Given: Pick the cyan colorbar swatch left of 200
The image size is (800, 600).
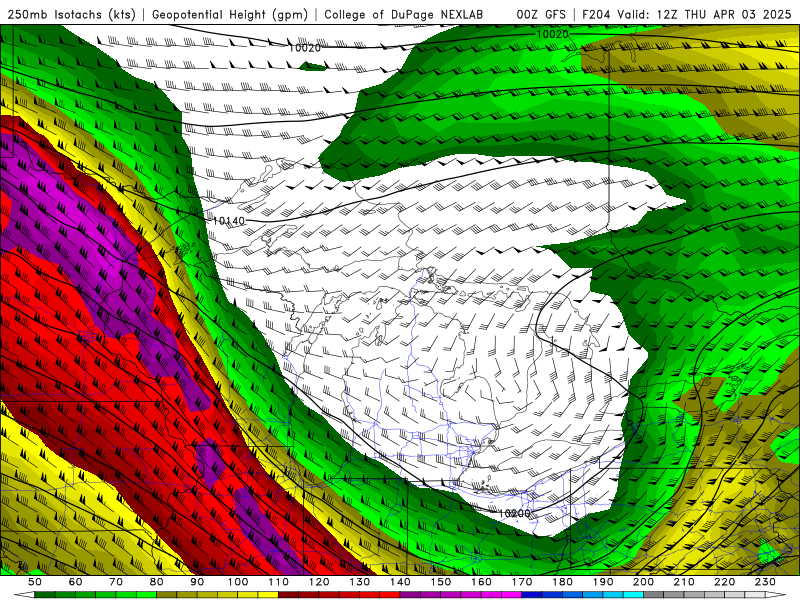Looking at the screenshot, I should pos(633,595).
